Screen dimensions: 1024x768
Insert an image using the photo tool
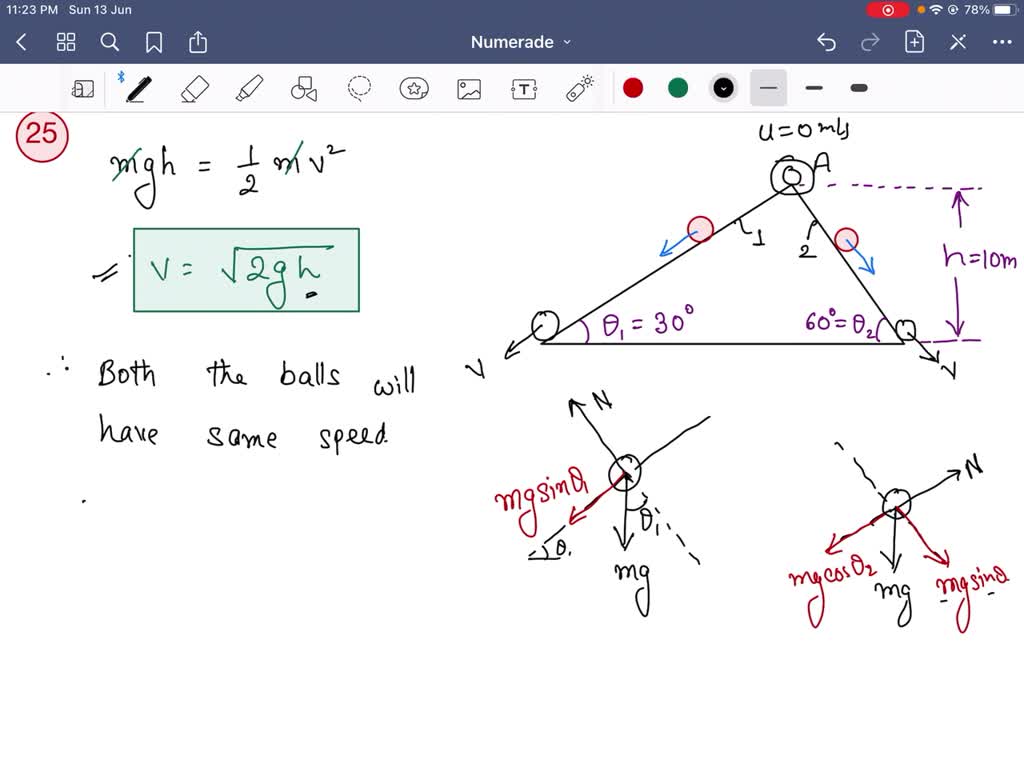pyautogui.click(x=469, y=88)
